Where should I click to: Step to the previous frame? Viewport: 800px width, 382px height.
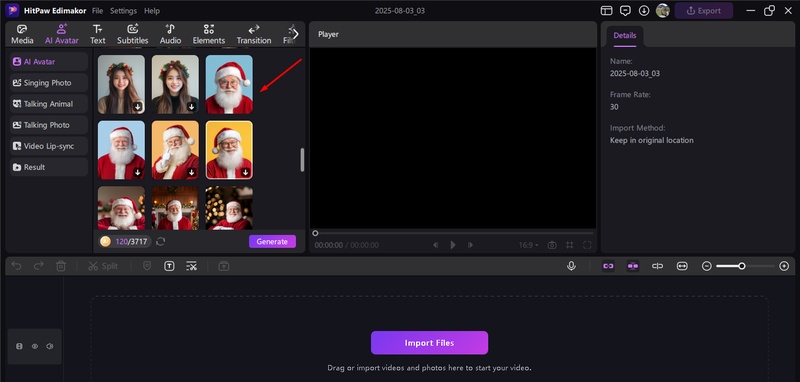pos(435,245)
